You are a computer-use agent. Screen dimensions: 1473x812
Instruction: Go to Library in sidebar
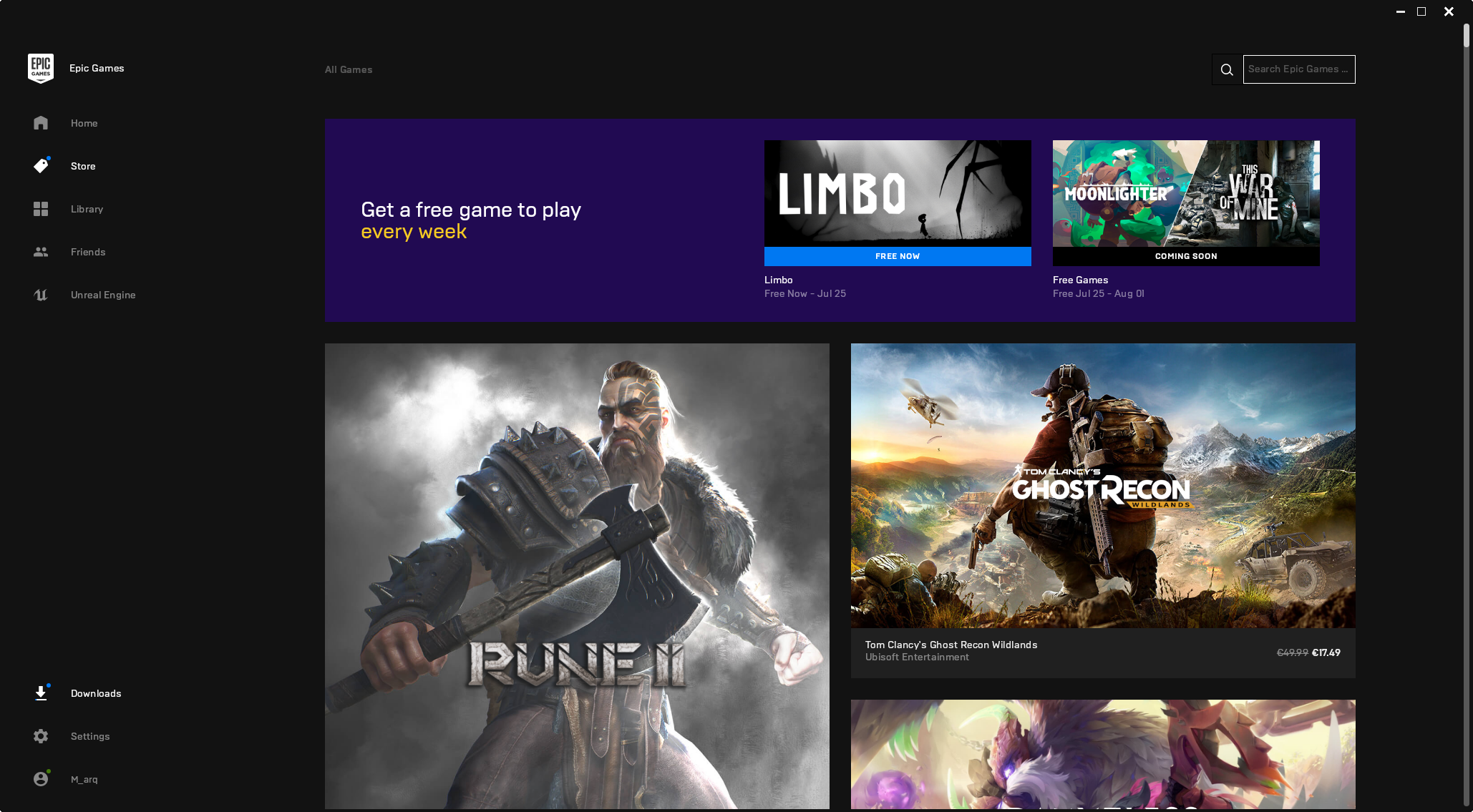(x=87, y=209)
